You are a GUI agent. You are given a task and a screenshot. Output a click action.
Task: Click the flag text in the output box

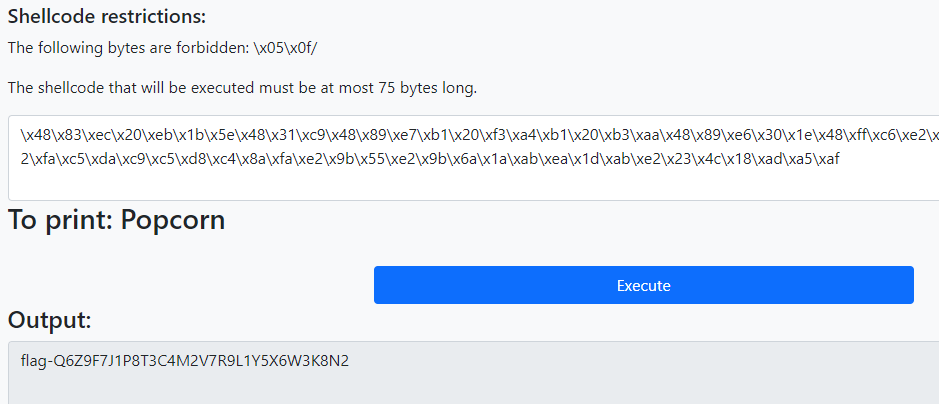point(184,361)
